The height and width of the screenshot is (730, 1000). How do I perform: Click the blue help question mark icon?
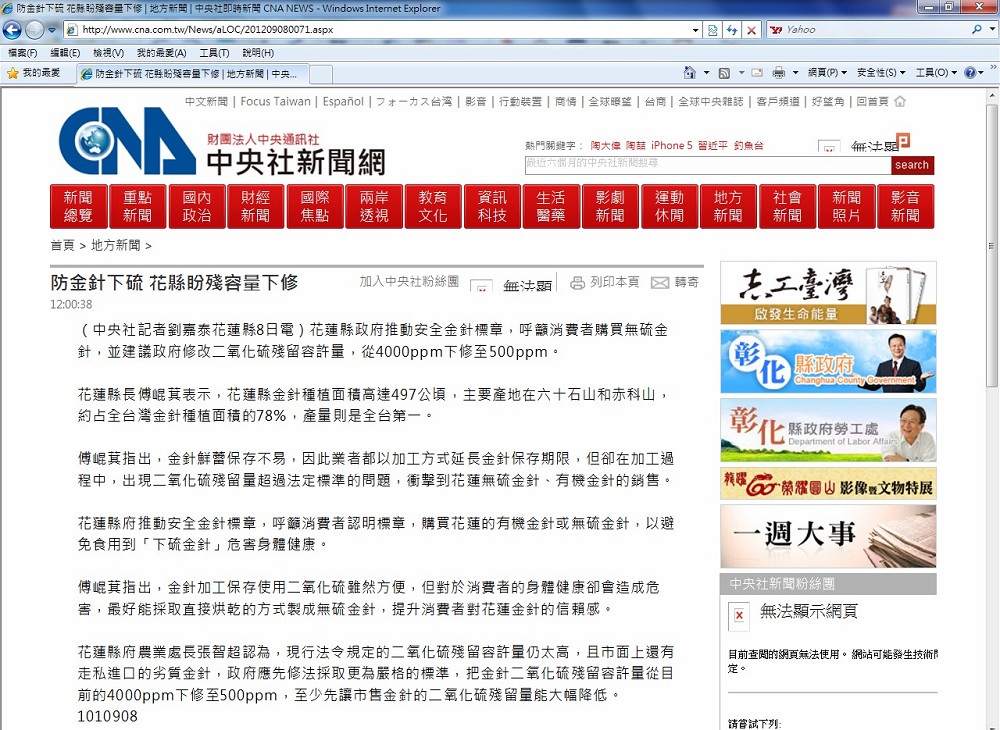tap(968, 73)
